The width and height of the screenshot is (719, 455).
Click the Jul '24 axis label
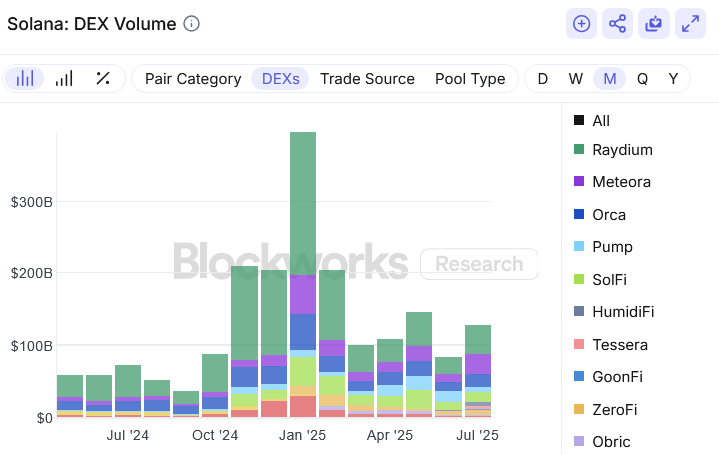click(x=127, y=435)
